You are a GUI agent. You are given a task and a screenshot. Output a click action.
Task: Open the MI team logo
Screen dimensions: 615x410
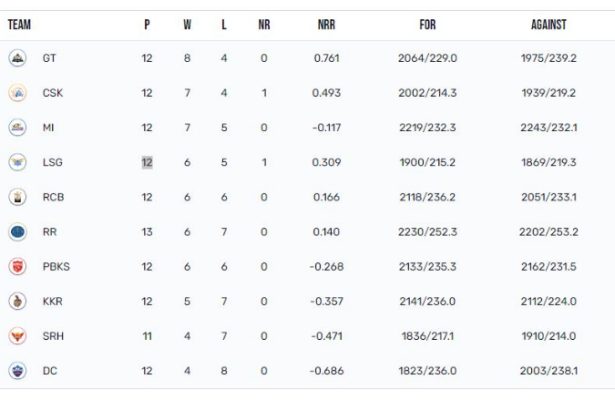tap(17, 128)
